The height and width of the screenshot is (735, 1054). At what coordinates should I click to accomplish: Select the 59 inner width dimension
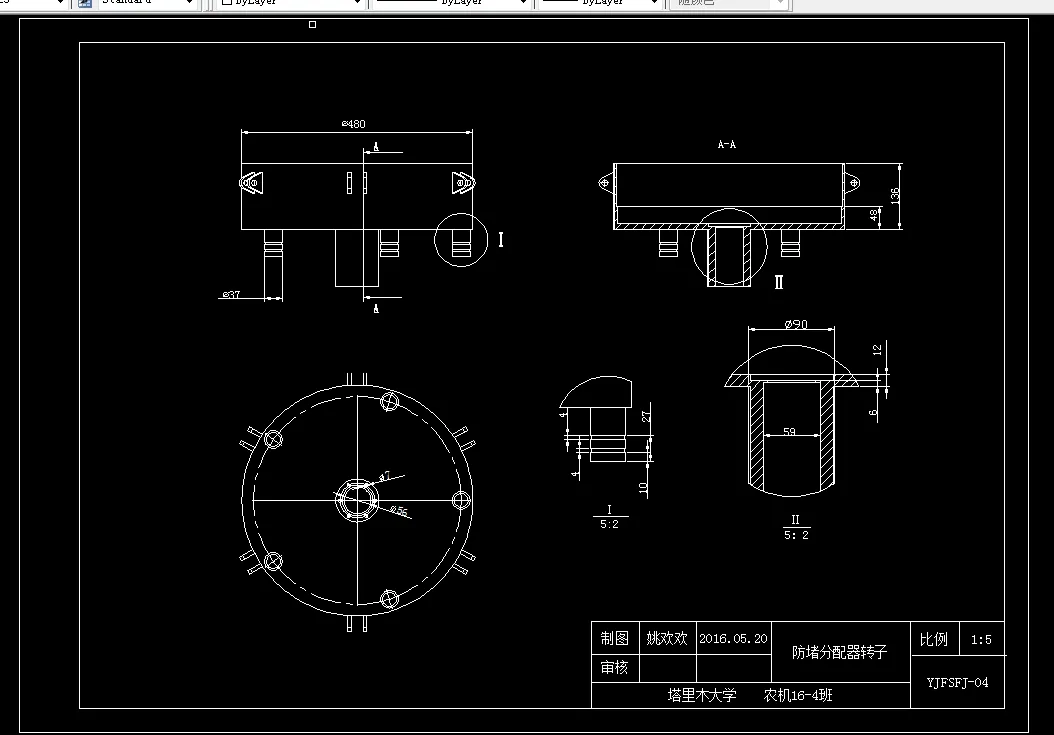point(789,432)
